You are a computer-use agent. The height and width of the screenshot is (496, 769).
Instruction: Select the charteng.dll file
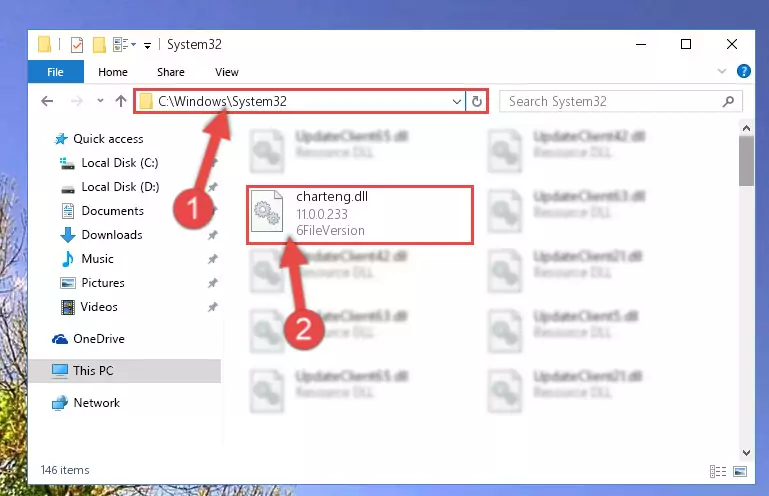pyautogui.click(x=360, y=214)
